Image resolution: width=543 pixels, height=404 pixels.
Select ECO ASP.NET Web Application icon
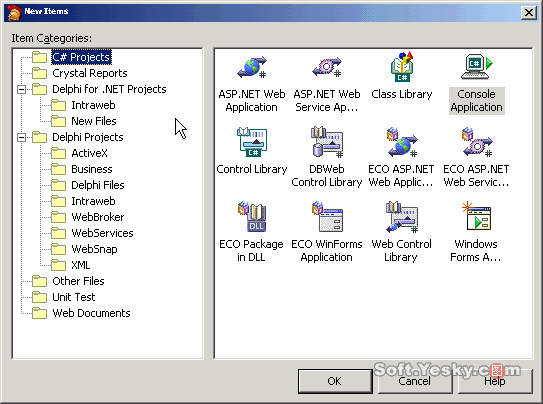click(x=402, y=142)
